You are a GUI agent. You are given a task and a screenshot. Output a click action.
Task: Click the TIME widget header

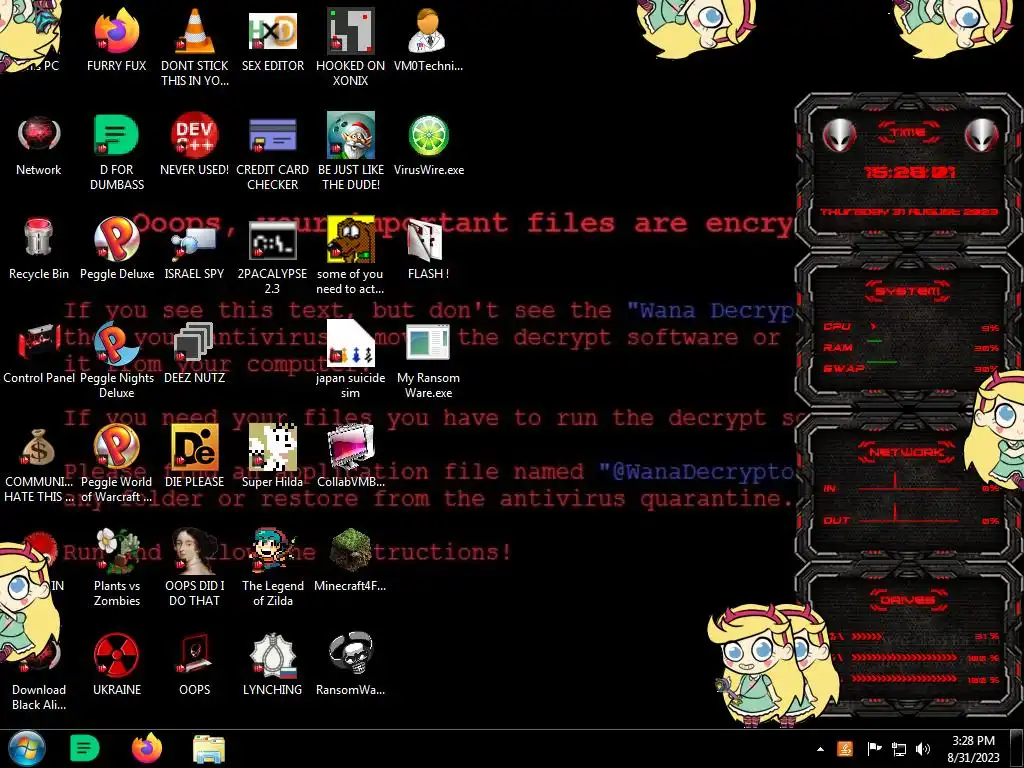point(908,133)
